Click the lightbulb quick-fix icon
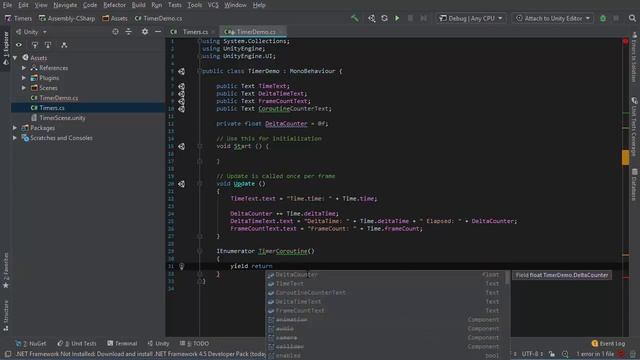This screenshot has width=640, height=360. [182, 266]
